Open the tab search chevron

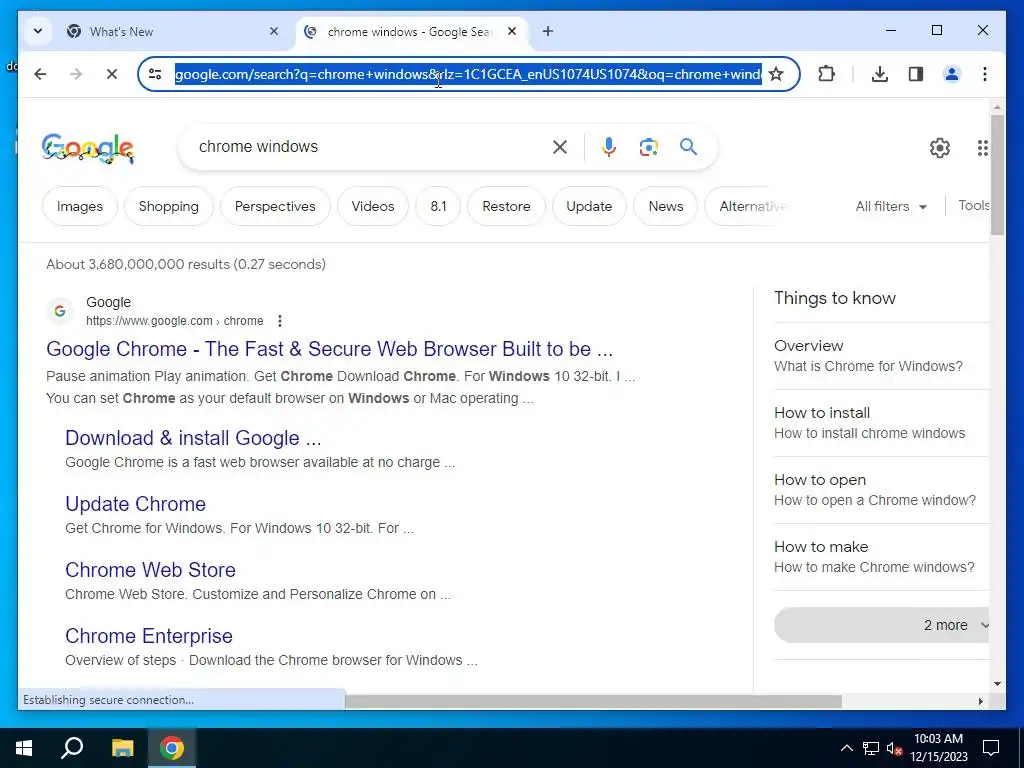pyautogui.click(x=38, y=31)
